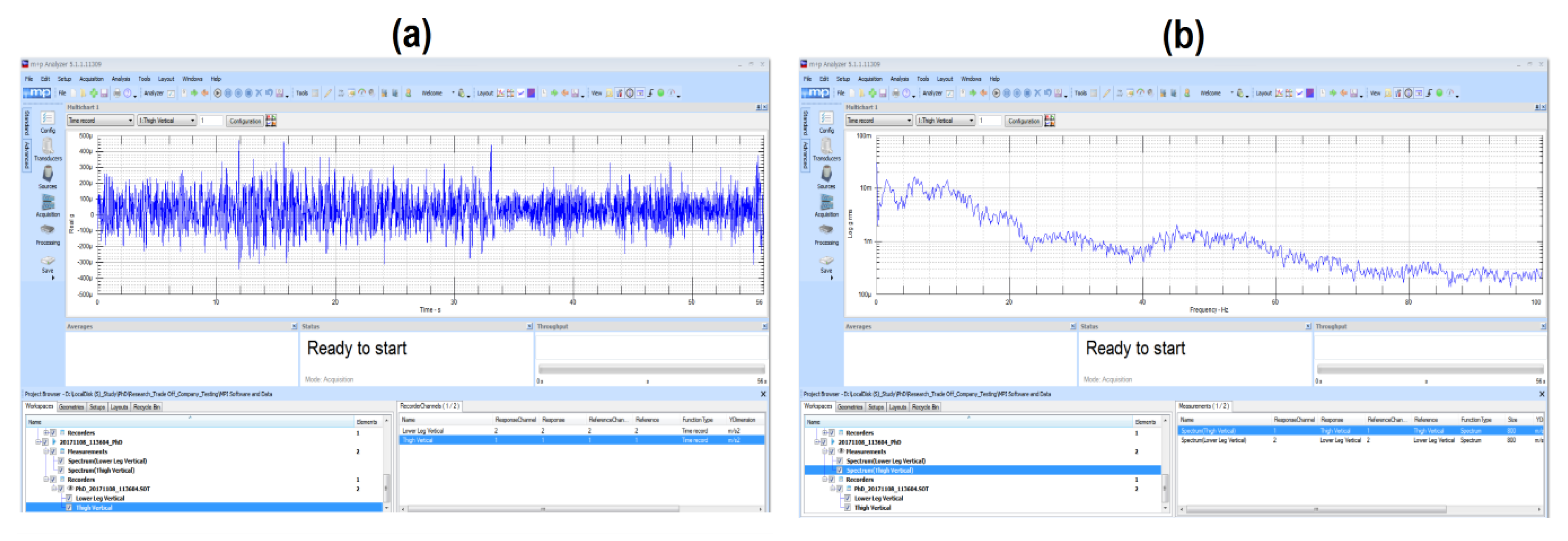Click Configuration button in window (b)

tap(1023, 121)
